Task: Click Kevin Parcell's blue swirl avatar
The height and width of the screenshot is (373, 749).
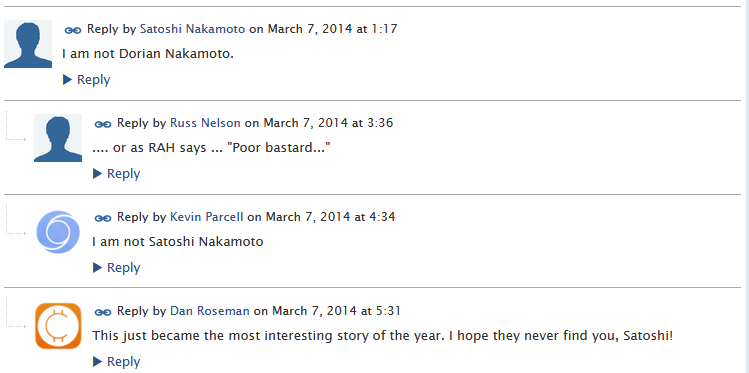Action: click(x=58, y=232)
